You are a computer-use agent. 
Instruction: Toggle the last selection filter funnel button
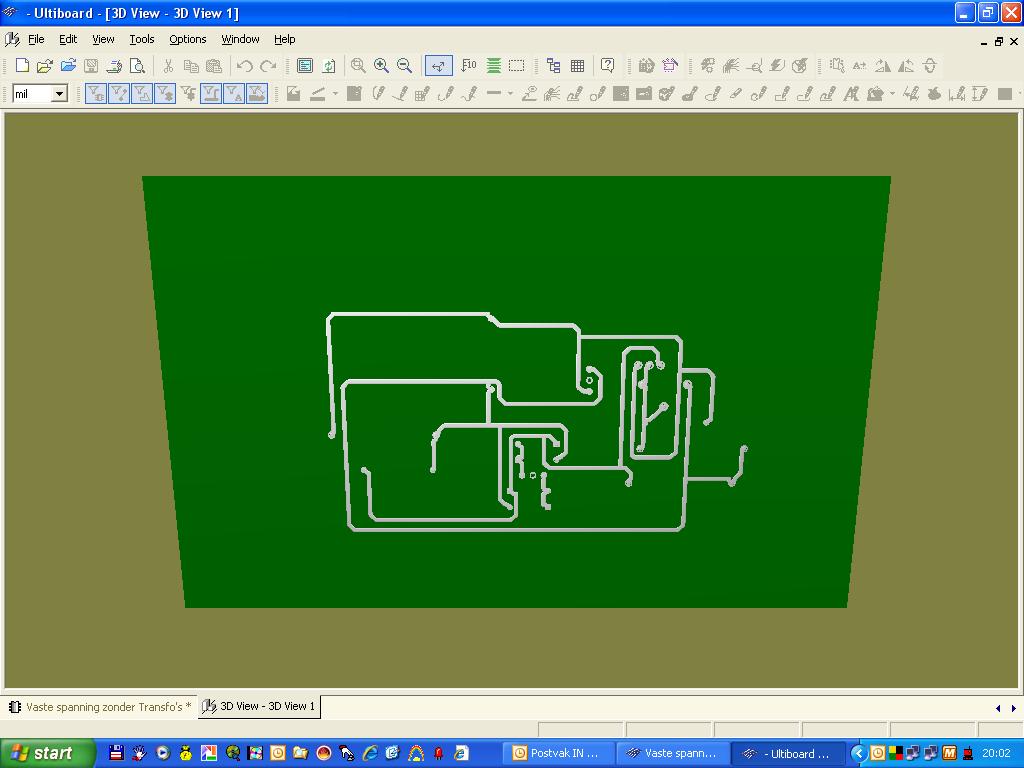tap(257, 94)
